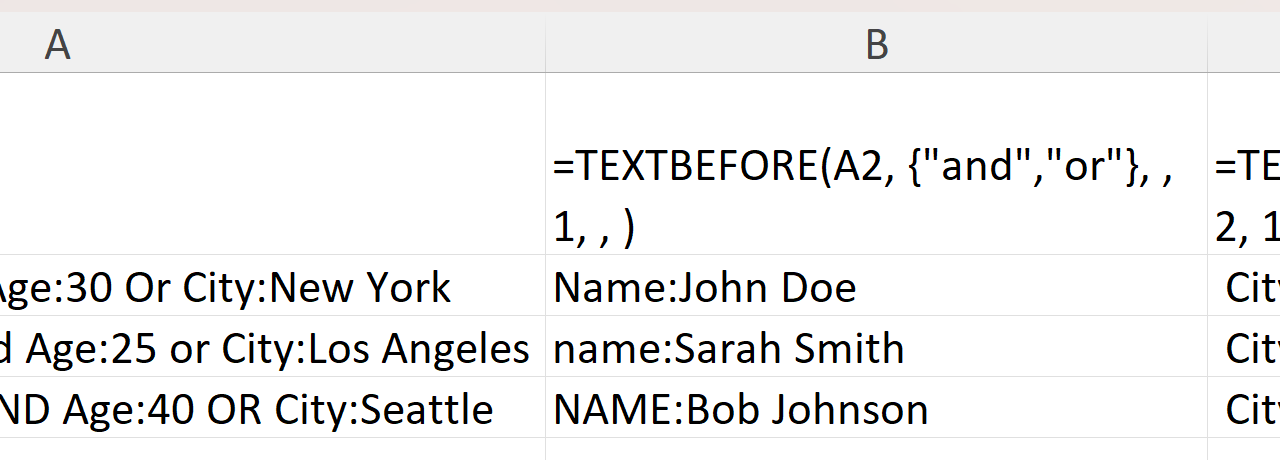Select the column B header
The width and height of the screenshot is (1280, 460).
[x=876, y=44]
